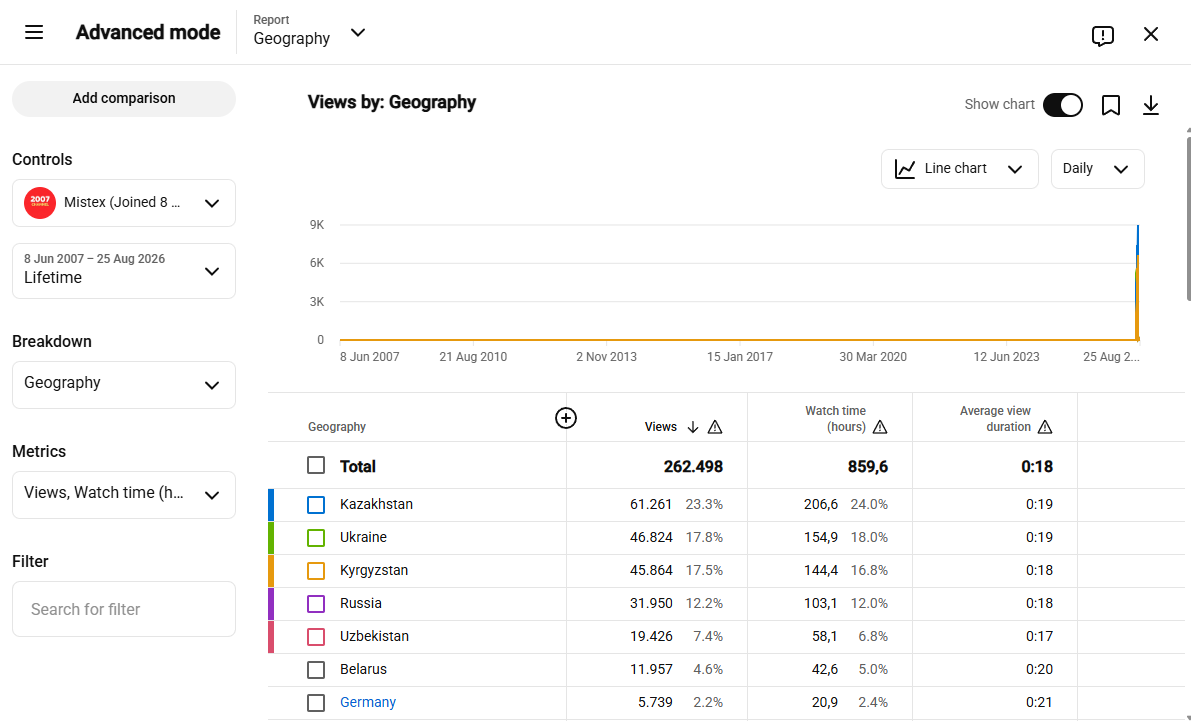Click the Average view duration warning icon
The image size is (1191, 721).
[1045, 427]
